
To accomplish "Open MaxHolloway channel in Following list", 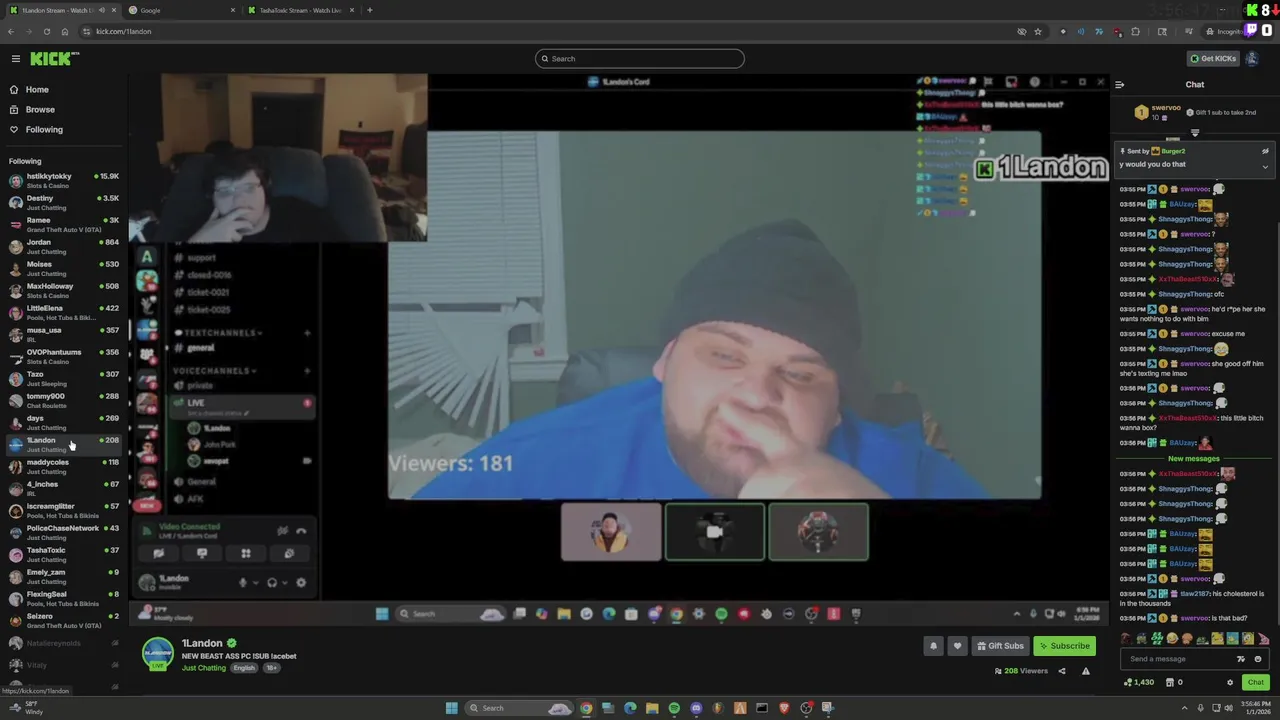I will pyautogui.click(x=63, y=291).
